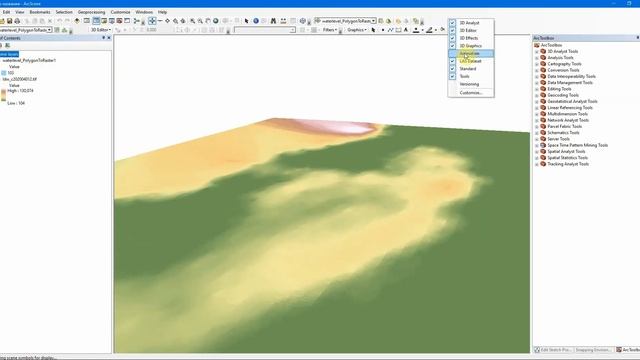
Task: Open the Help menu
Action: pyautogui.click(x=162, y=12)
